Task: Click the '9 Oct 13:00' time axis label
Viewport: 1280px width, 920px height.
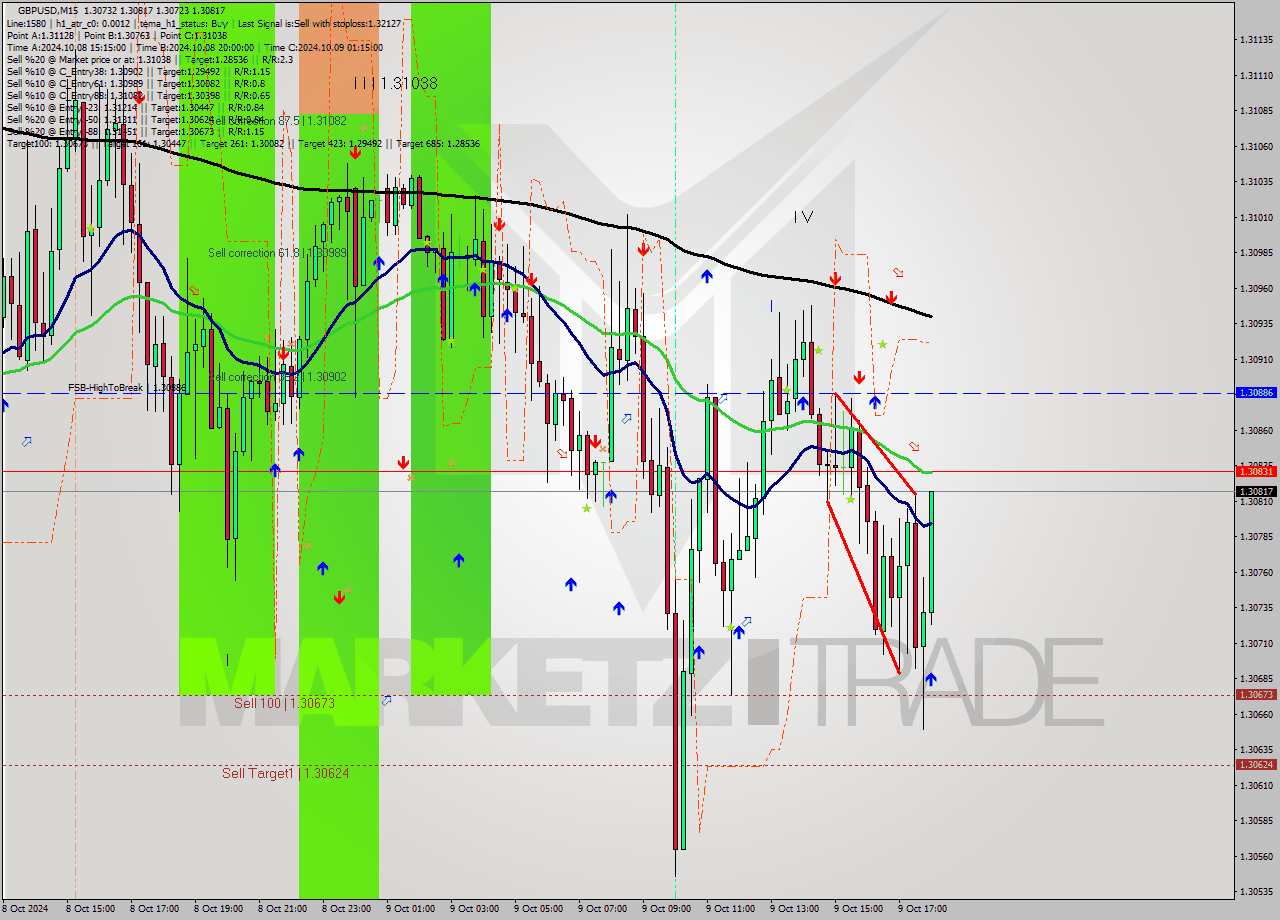Action: click(794, 909)
